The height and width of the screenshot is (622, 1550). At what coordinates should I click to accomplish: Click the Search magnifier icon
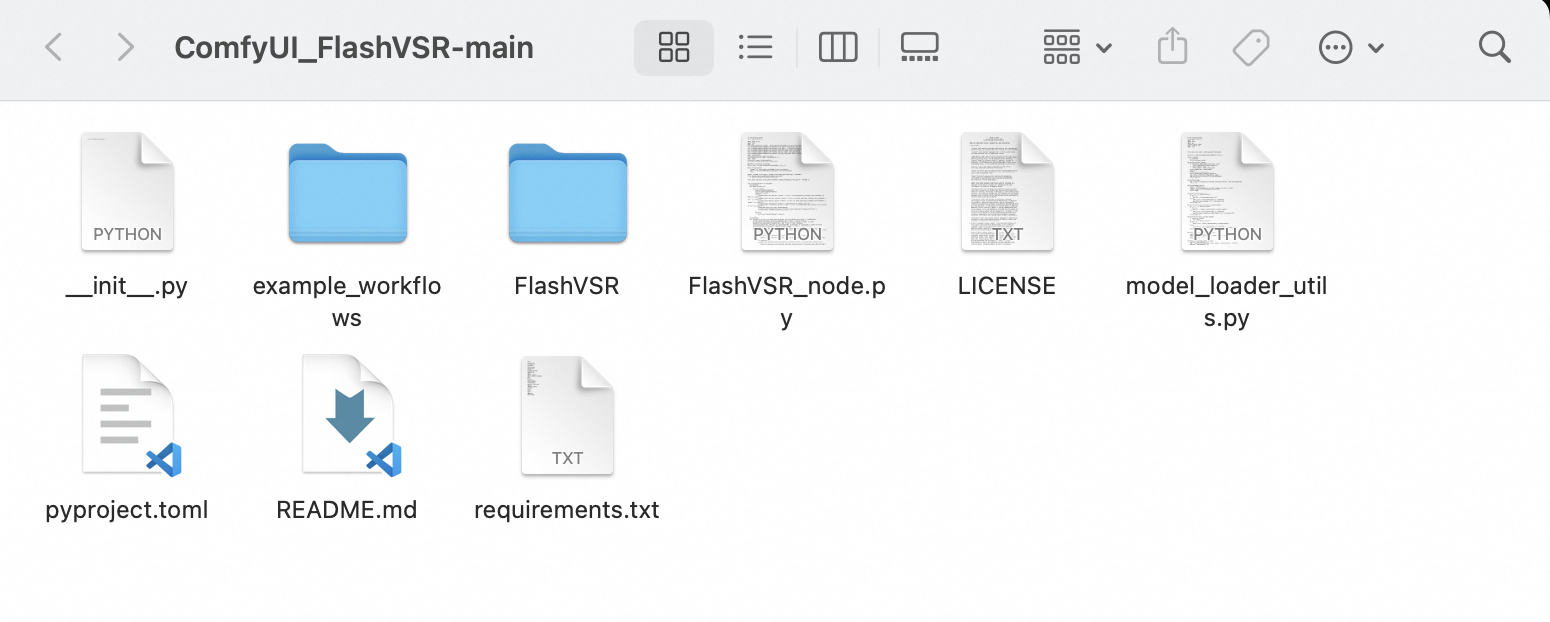pyautogui.click(x=1494, y=47)
